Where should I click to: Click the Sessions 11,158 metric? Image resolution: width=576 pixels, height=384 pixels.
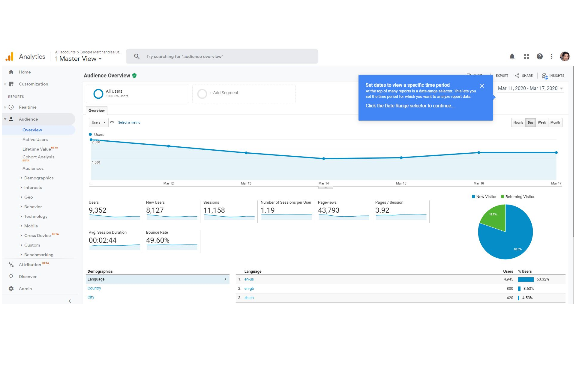coord(229,211)
